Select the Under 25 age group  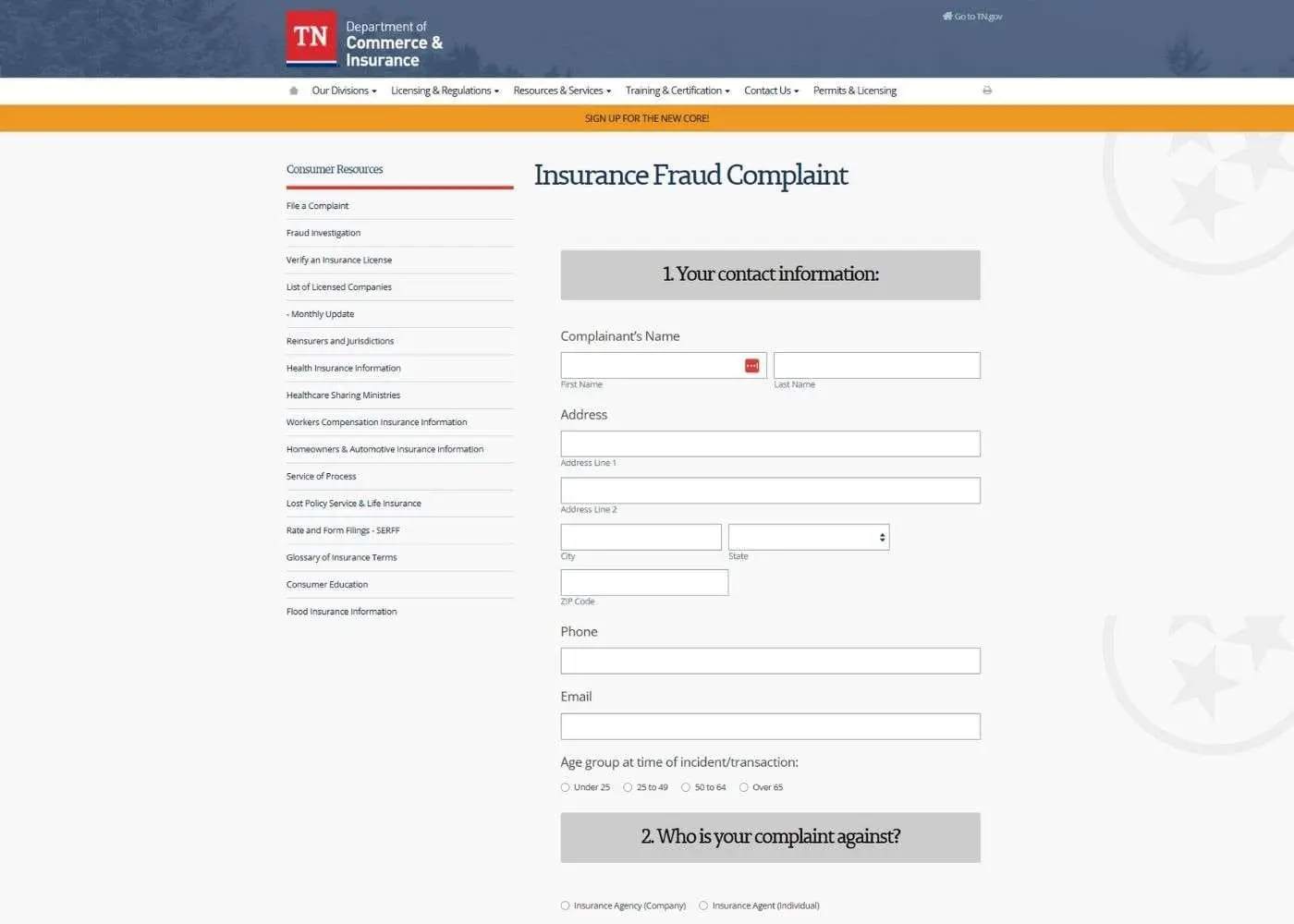[565, 787]
